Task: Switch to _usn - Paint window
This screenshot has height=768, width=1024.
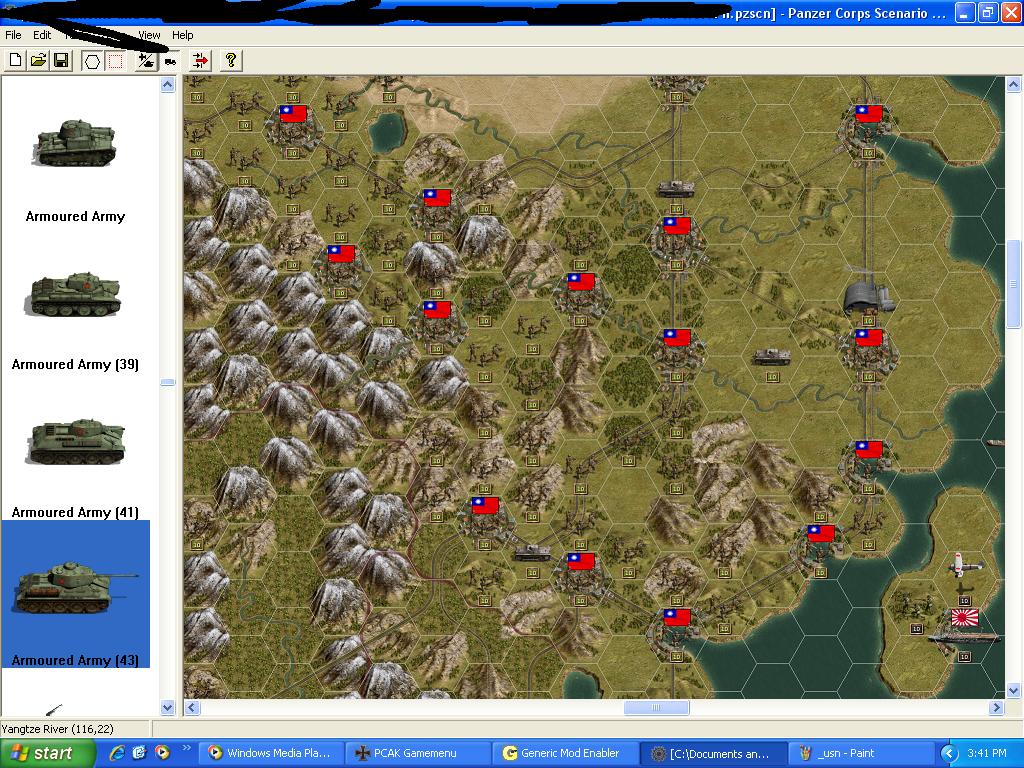Action: pos(859,753)
